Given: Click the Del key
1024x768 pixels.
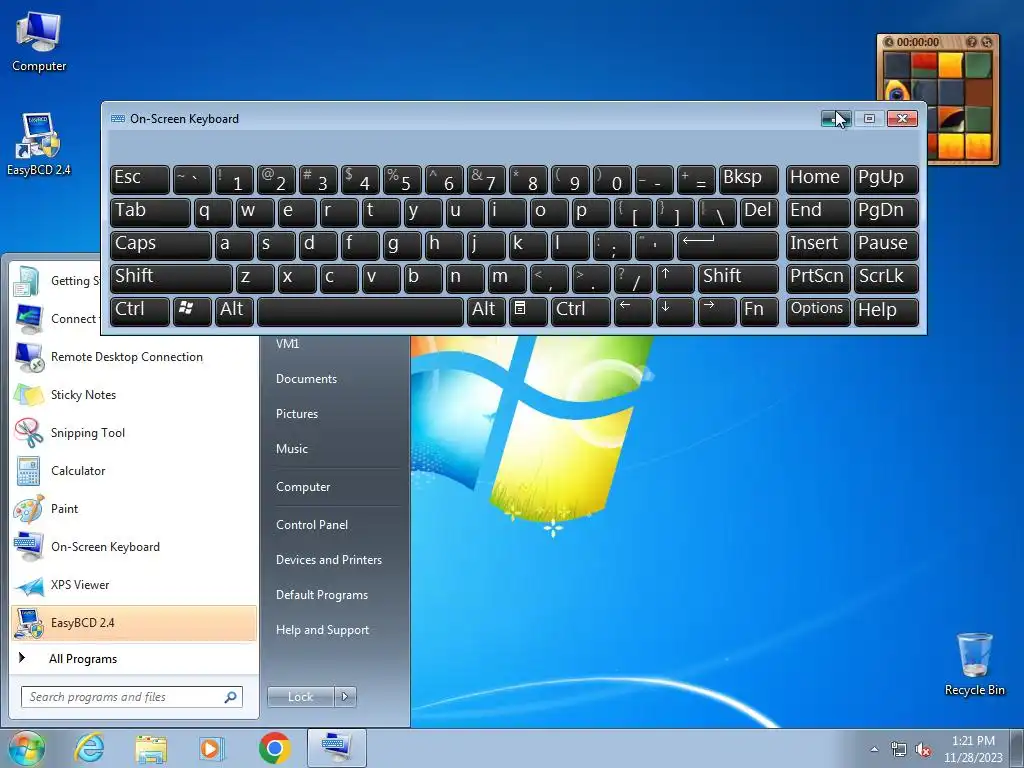Looking at the screenshot, I should 759,212.
